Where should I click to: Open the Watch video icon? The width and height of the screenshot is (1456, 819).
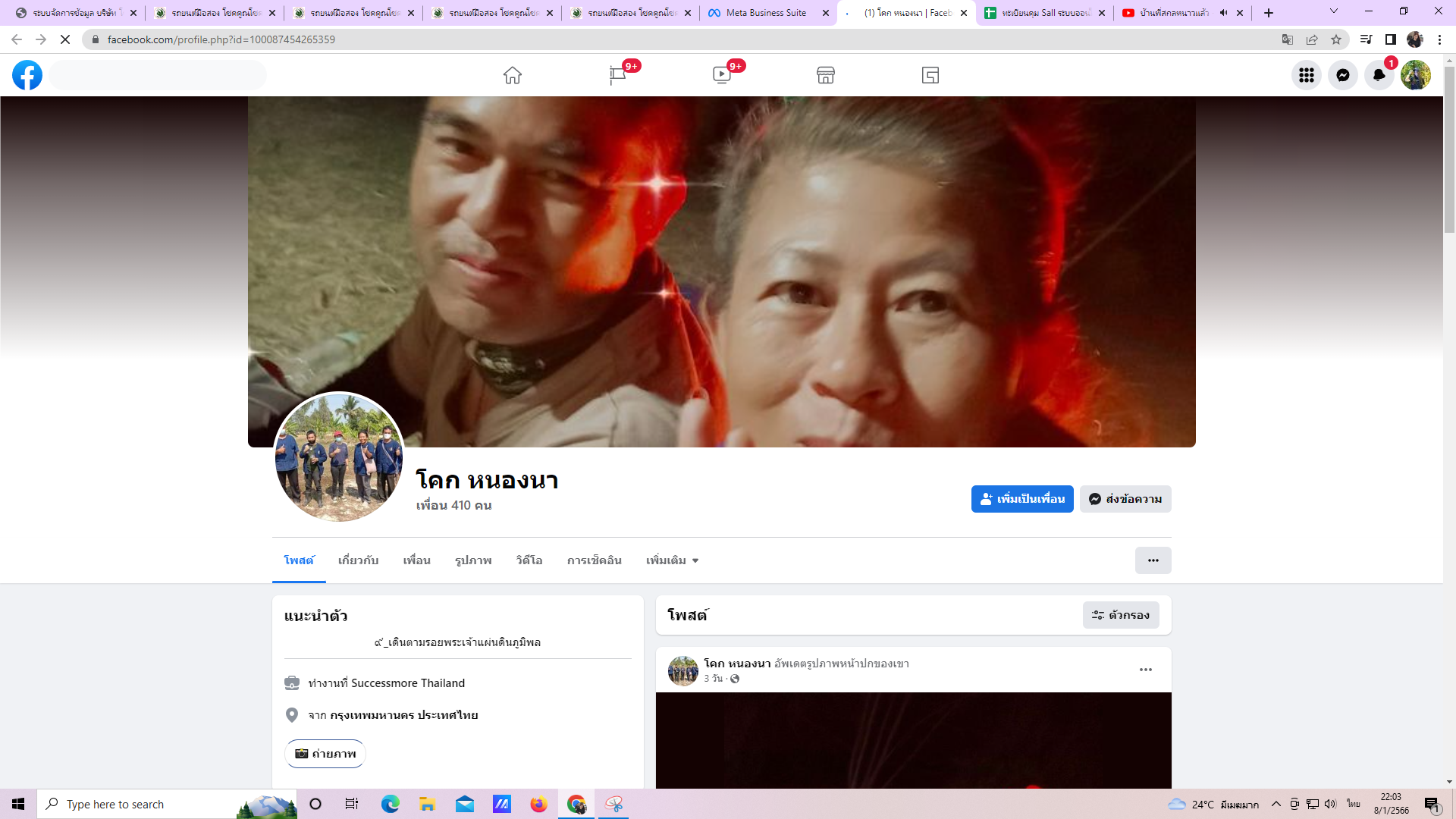pos(721,75)
